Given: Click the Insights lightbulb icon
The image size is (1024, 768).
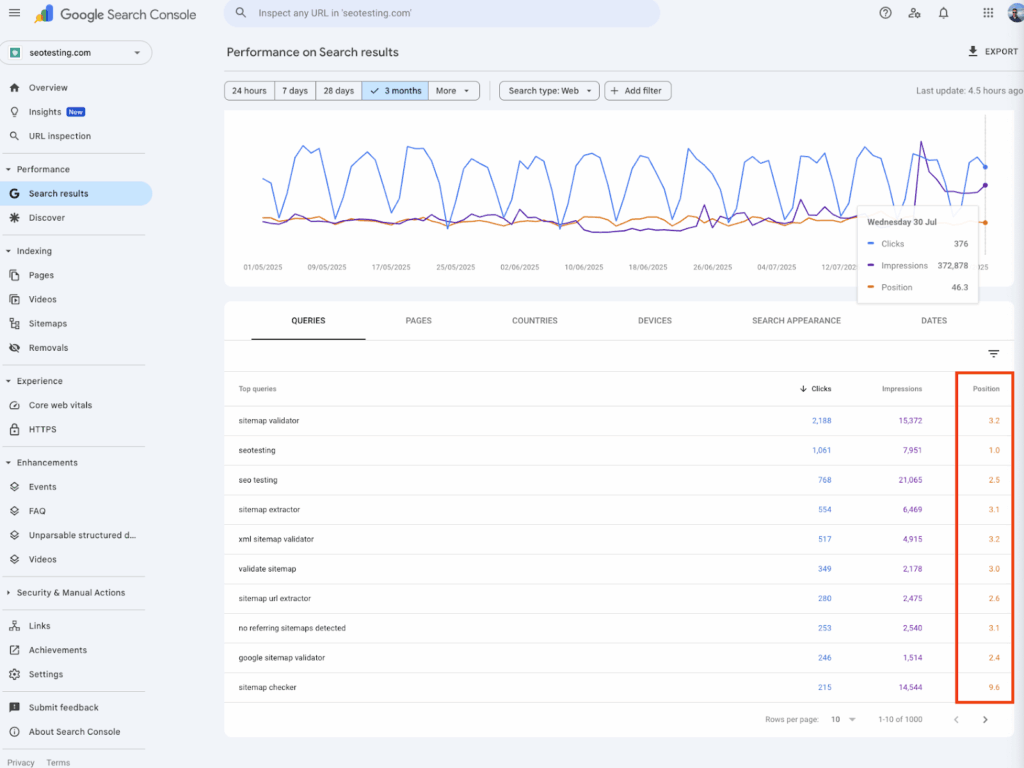Looking at the screenshot, I should pyautogui.click(x=14, y=112).
